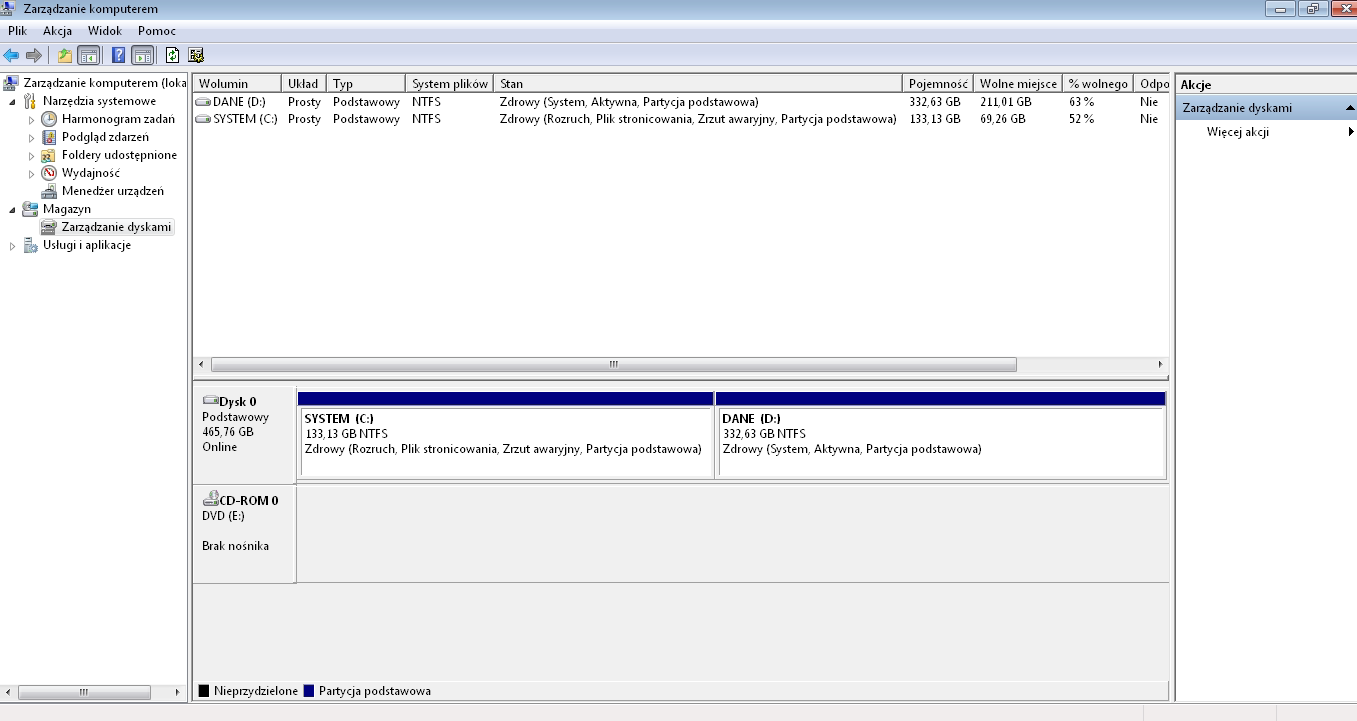Sort by the Pojemność column header
The height and width of the screenshot is (721, 1357).
coord(938,84)
